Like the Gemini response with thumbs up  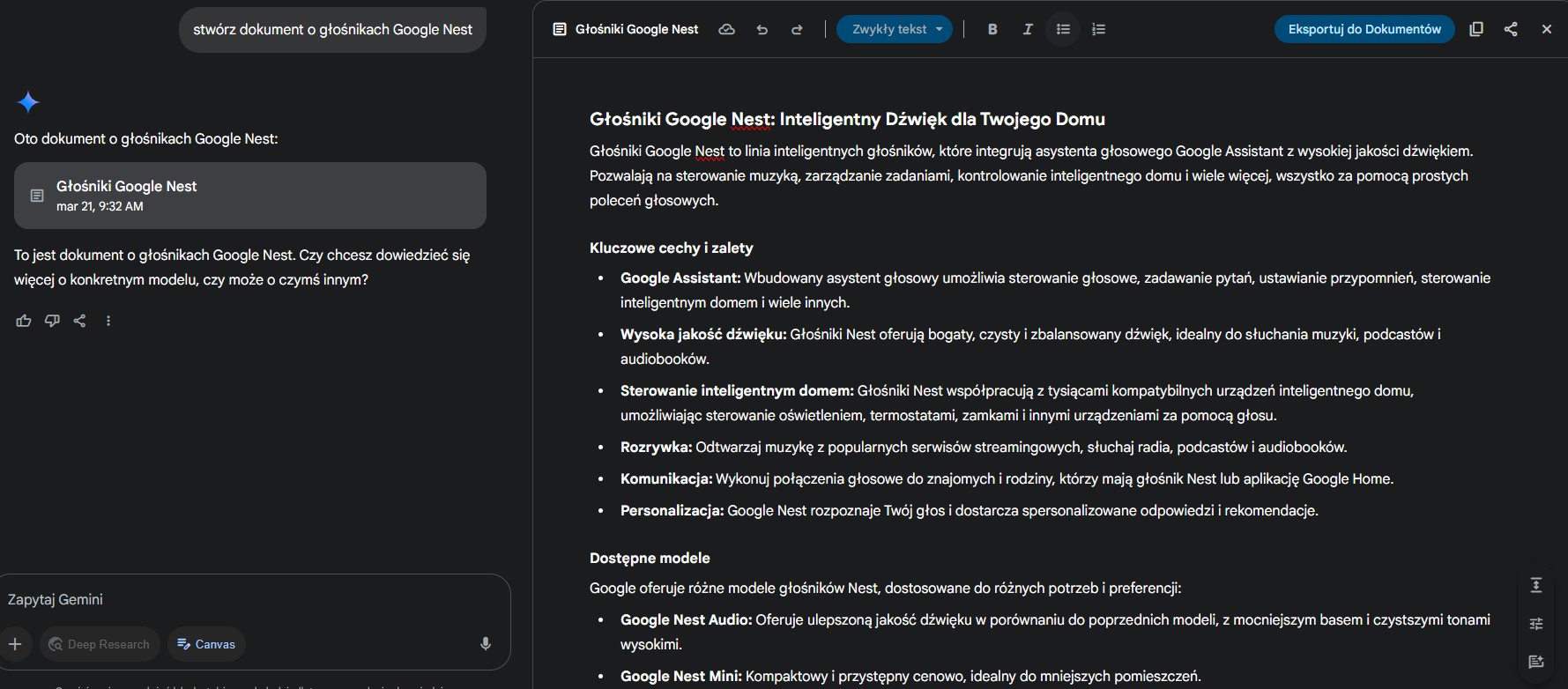[x=24, y=321]
